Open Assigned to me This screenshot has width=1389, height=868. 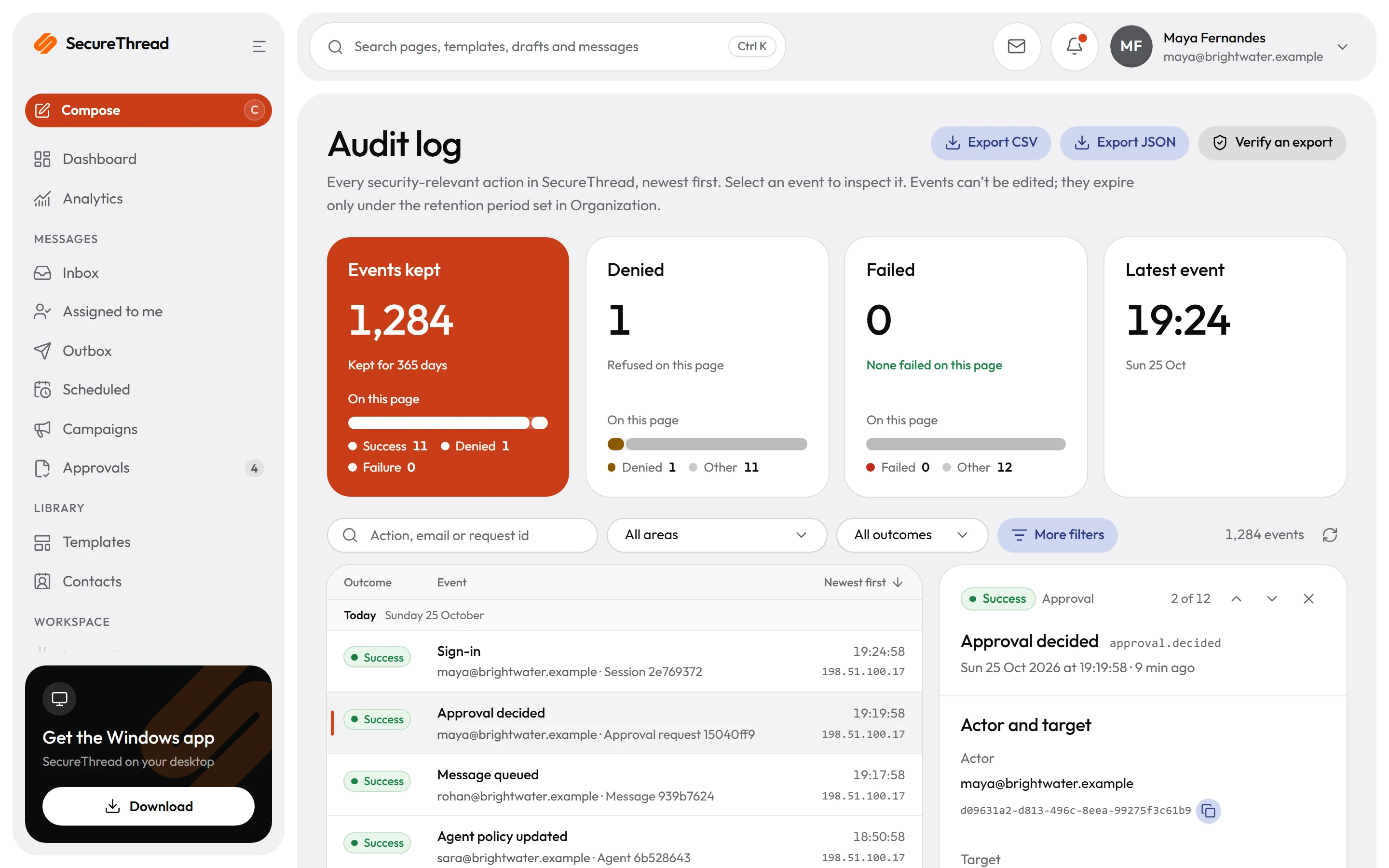tap(148, 311)
